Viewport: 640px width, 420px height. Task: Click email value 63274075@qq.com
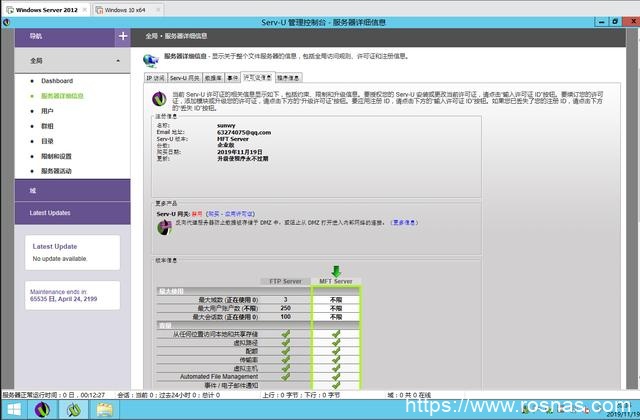click(244, 132)
